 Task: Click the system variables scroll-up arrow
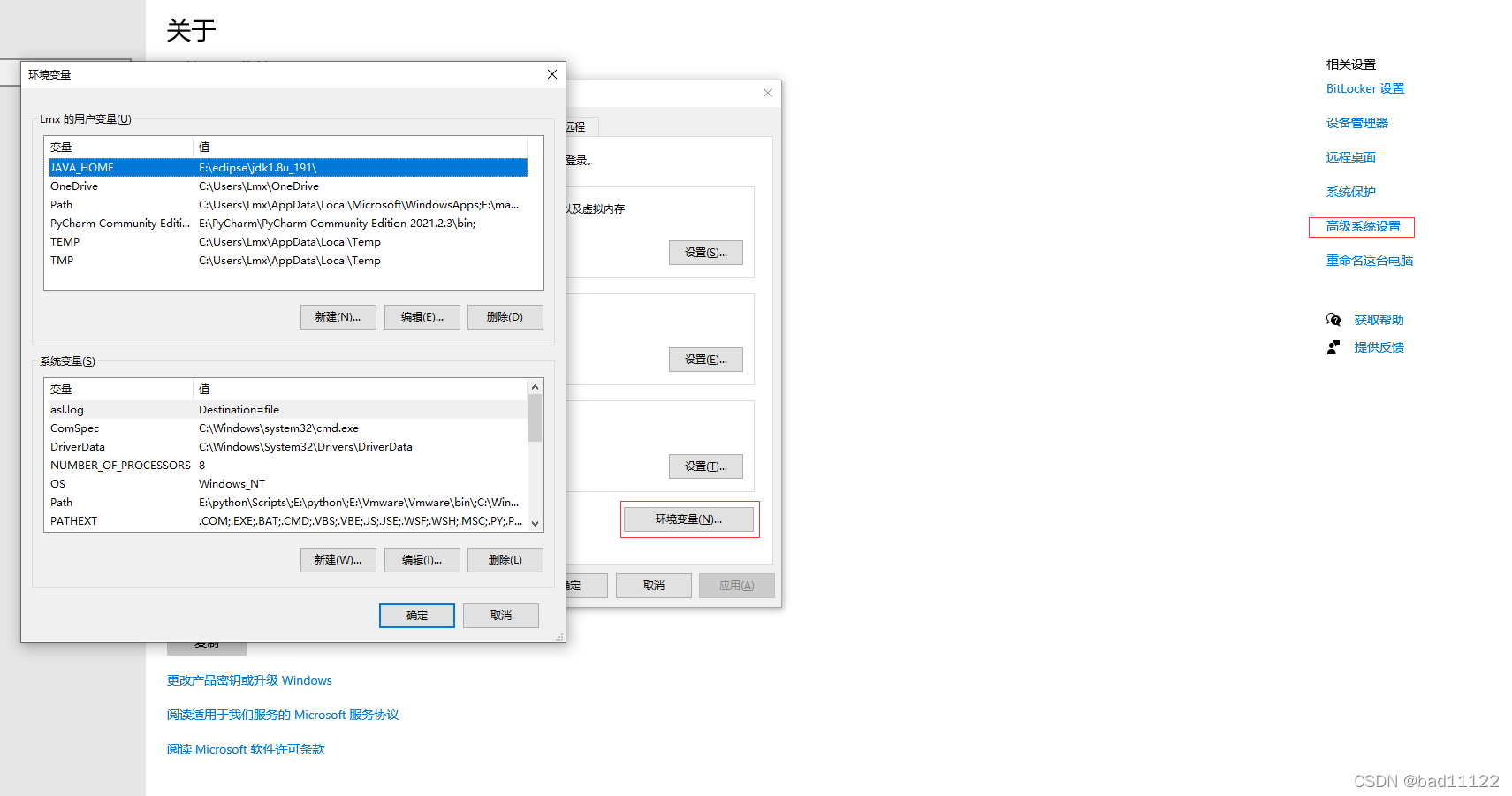(x=535, y=387)
